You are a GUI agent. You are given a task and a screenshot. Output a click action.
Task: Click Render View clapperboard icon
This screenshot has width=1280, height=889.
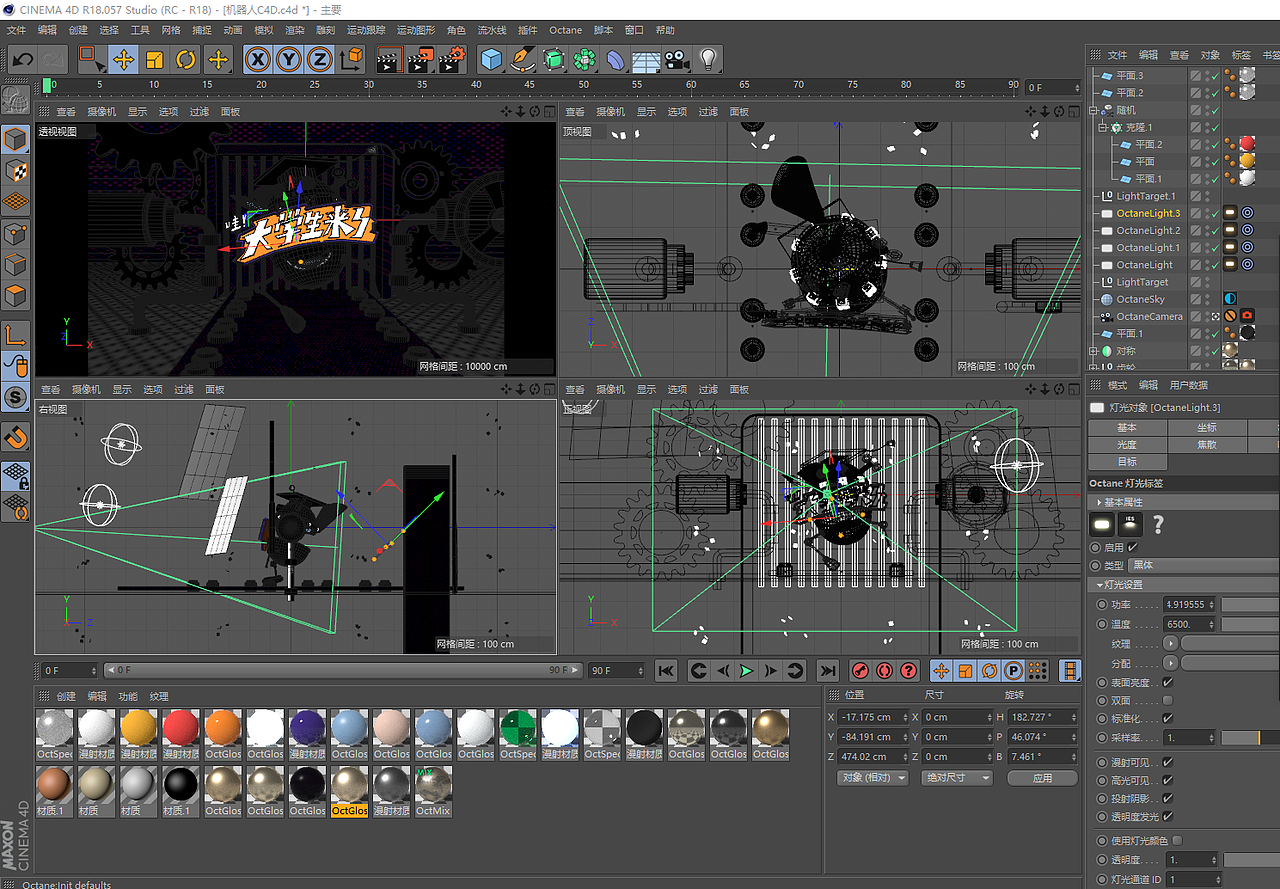(389, 60)
